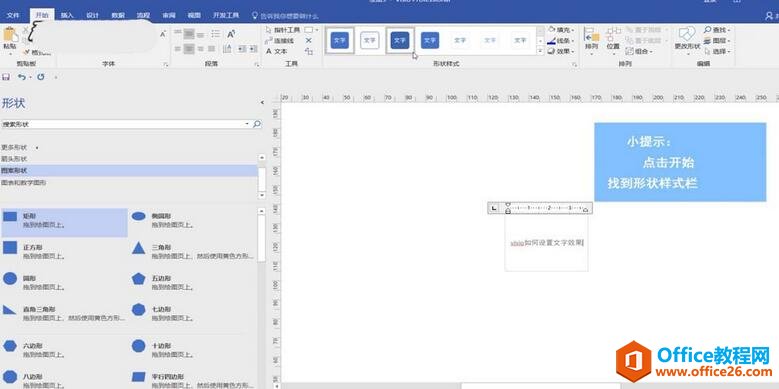Switch to the Data (数据) tab

click(118, 15)
